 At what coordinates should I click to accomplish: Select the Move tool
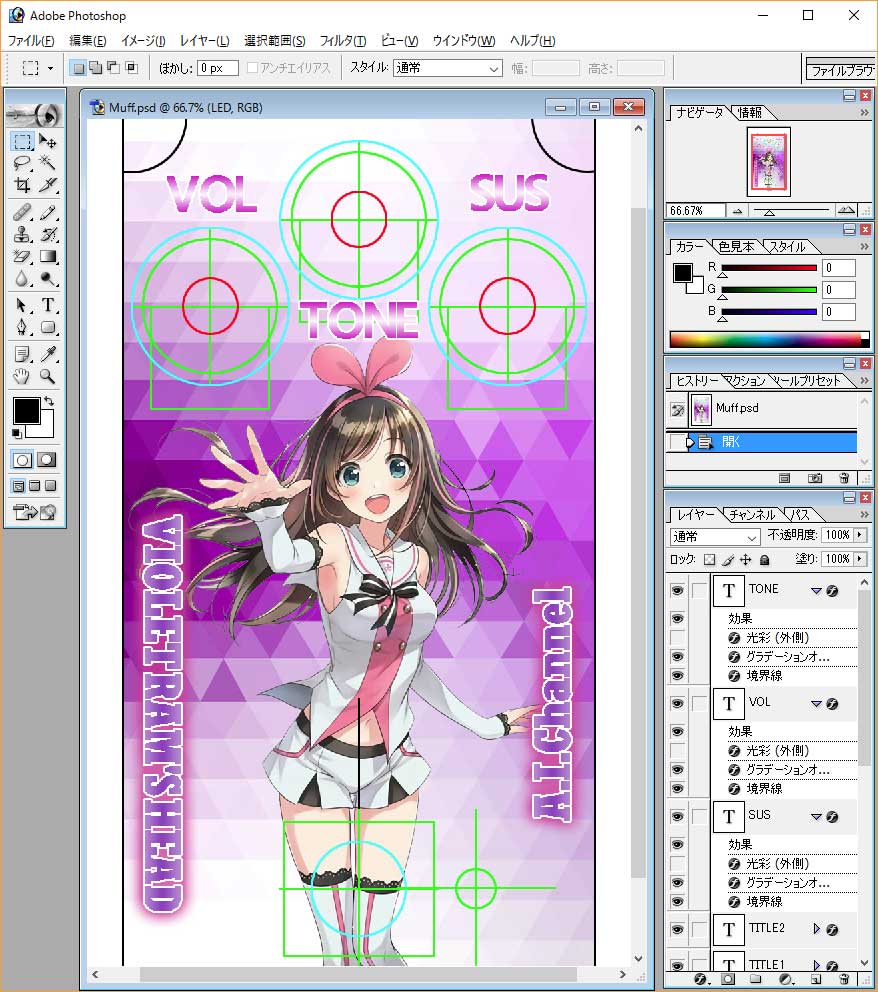click(47, 140)
